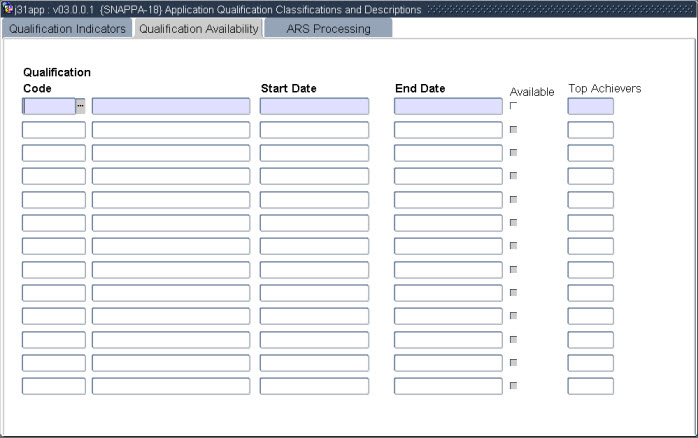Select the first row Start Date field

click(x=314, y=106)
